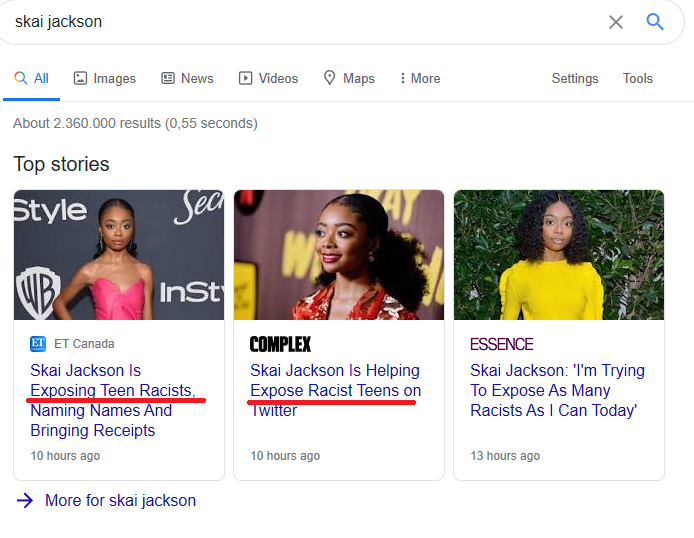The image size is (694, 538).
Task: Clear the search box with the X icon
Action: coord(616,22)
